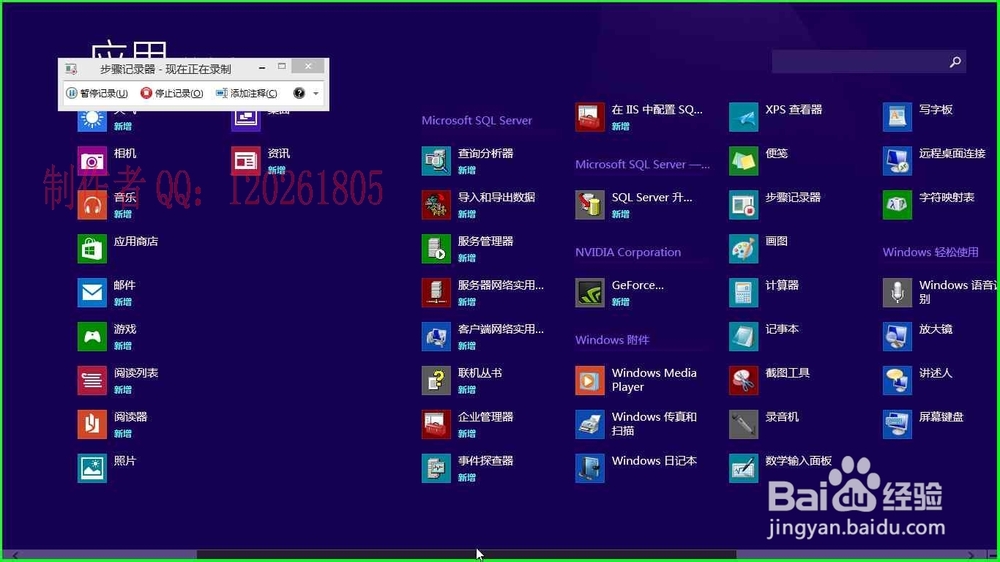
Task: Launch Query Analyzer (查询分析器) icon
Action: [x=436, y=161]
